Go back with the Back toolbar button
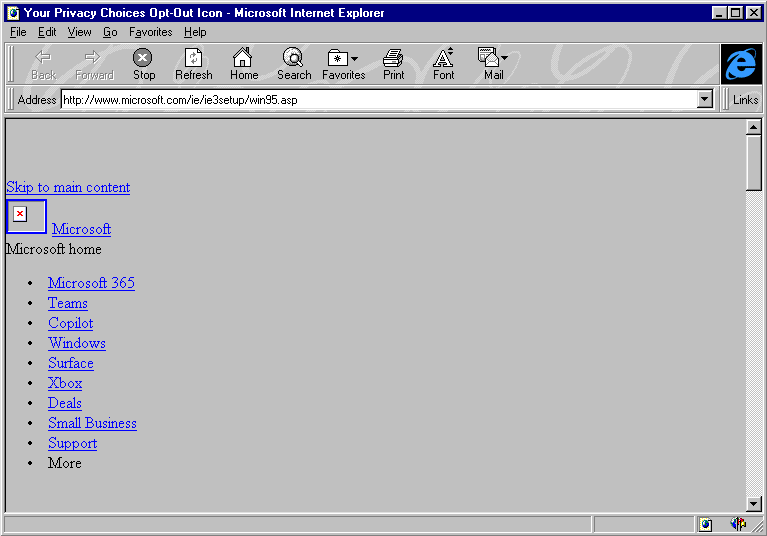Screen dimensions: 767x536 coord(44,65)
